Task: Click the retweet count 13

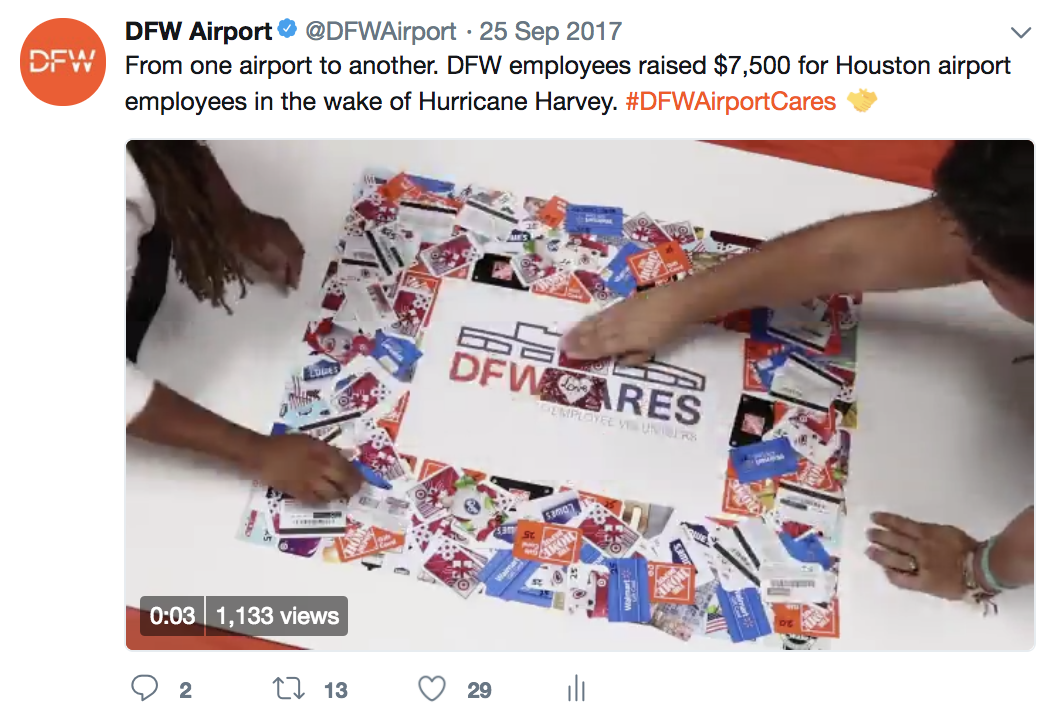Action: [336, 690]
